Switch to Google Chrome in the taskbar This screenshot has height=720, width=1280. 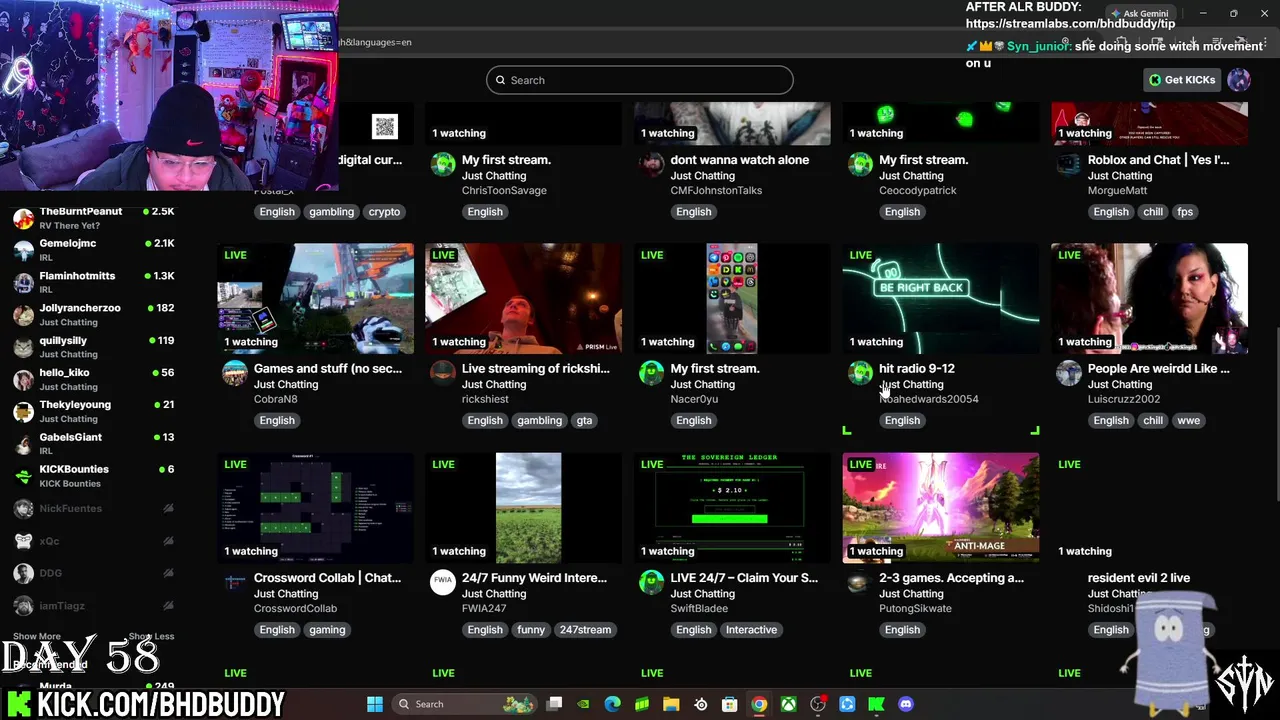(x=759, y=704)
